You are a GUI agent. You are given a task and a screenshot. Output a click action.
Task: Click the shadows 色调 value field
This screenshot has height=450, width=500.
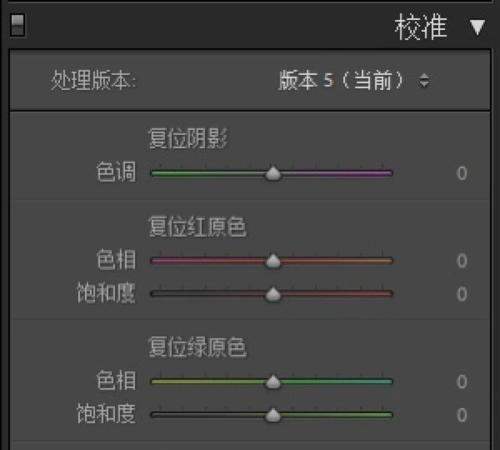click(462, 173)
